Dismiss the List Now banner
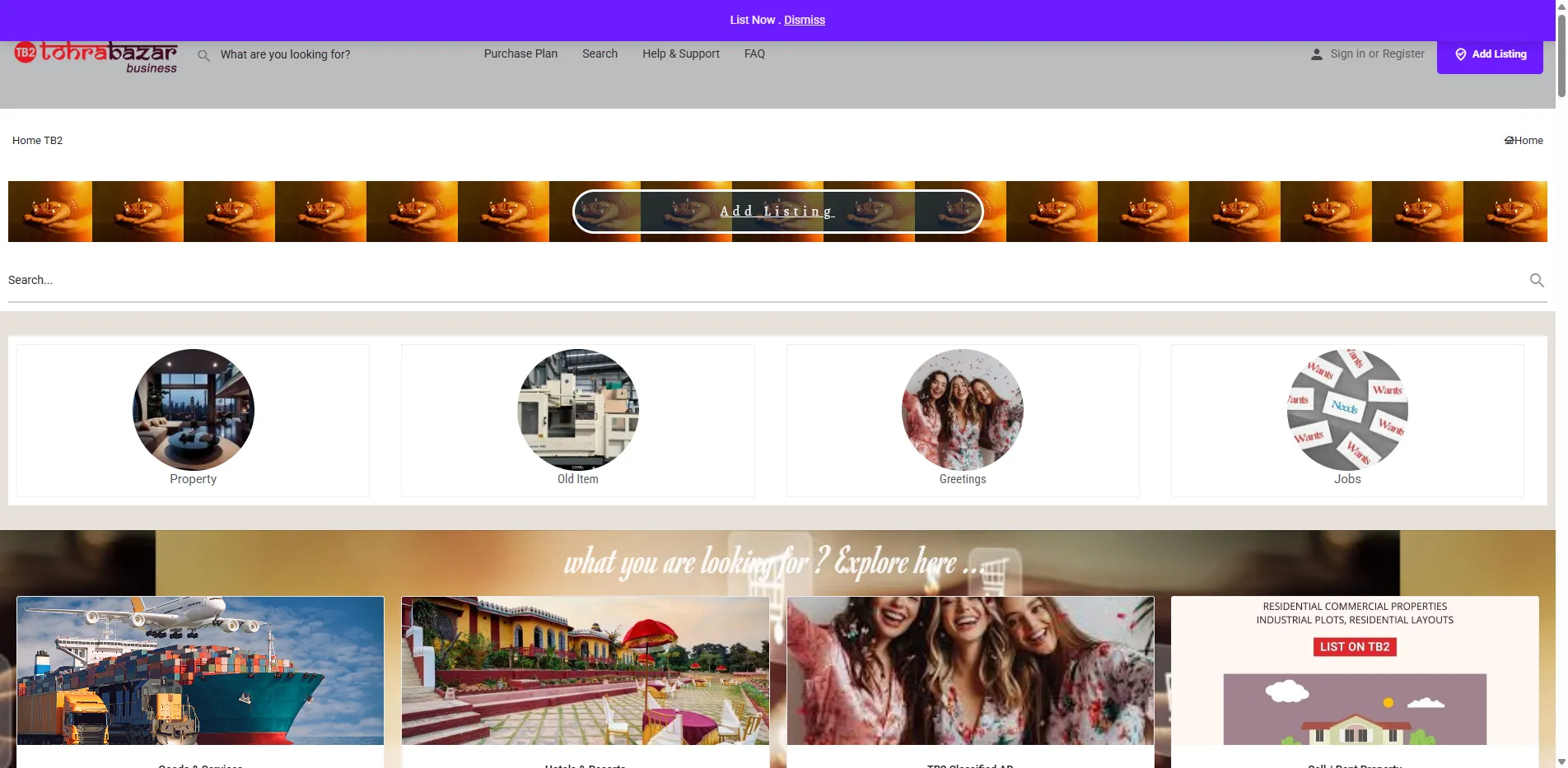The image size is (1568, 768). (804, 20)
